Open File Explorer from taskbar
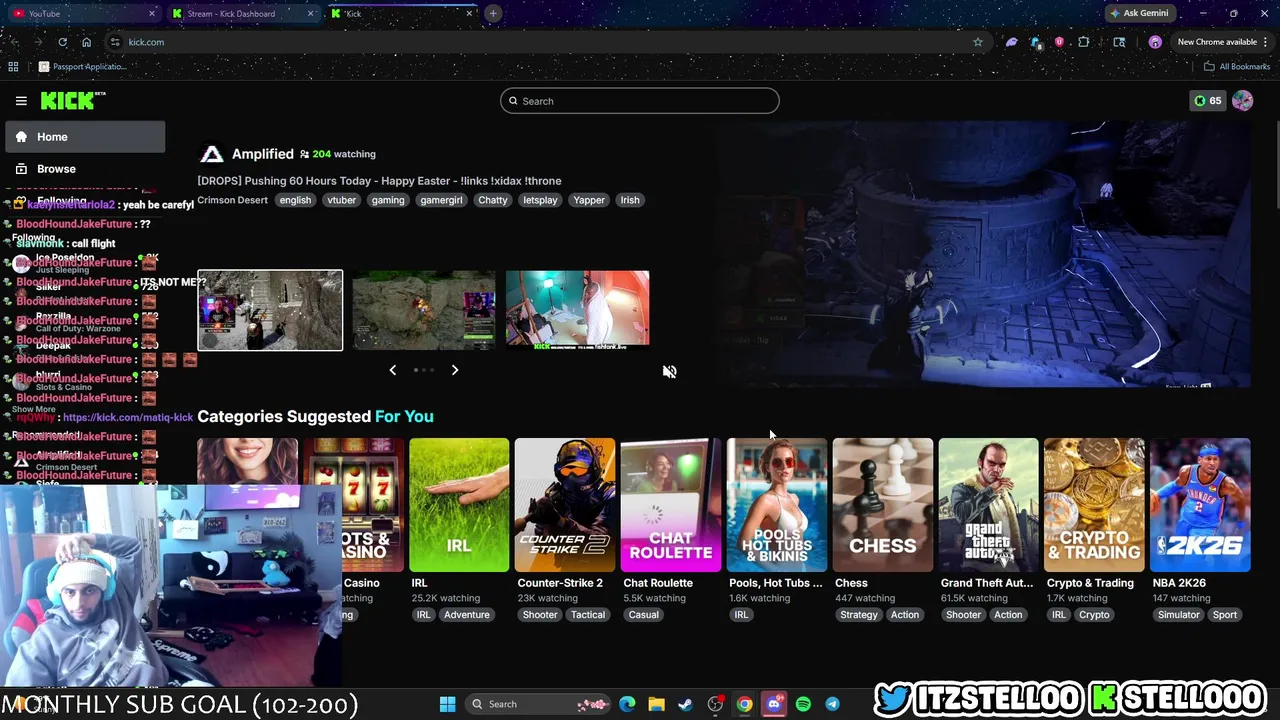1280x720 pixels. [656, 704]
